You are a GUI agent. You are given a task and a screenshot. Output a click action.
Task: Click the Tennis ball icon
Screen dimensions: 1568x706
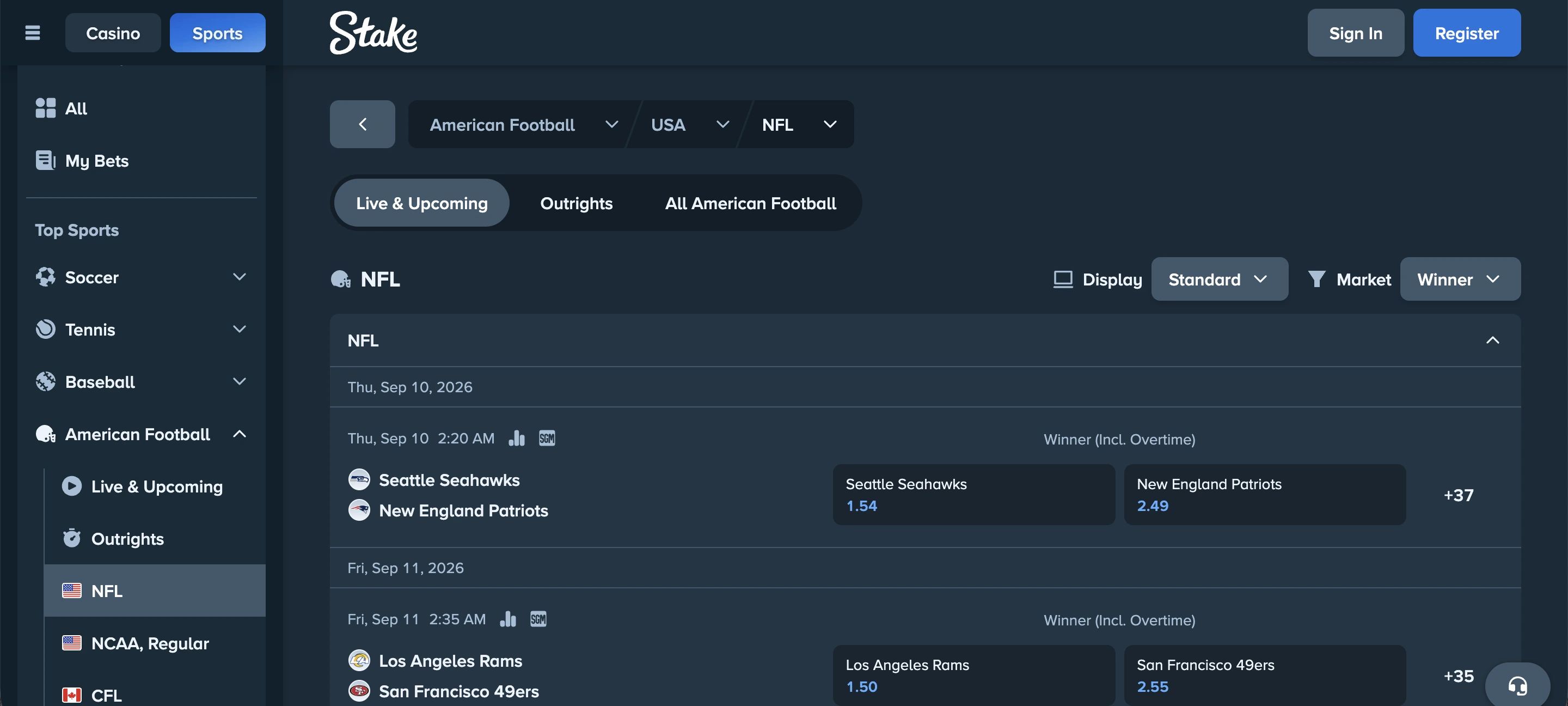46,330
